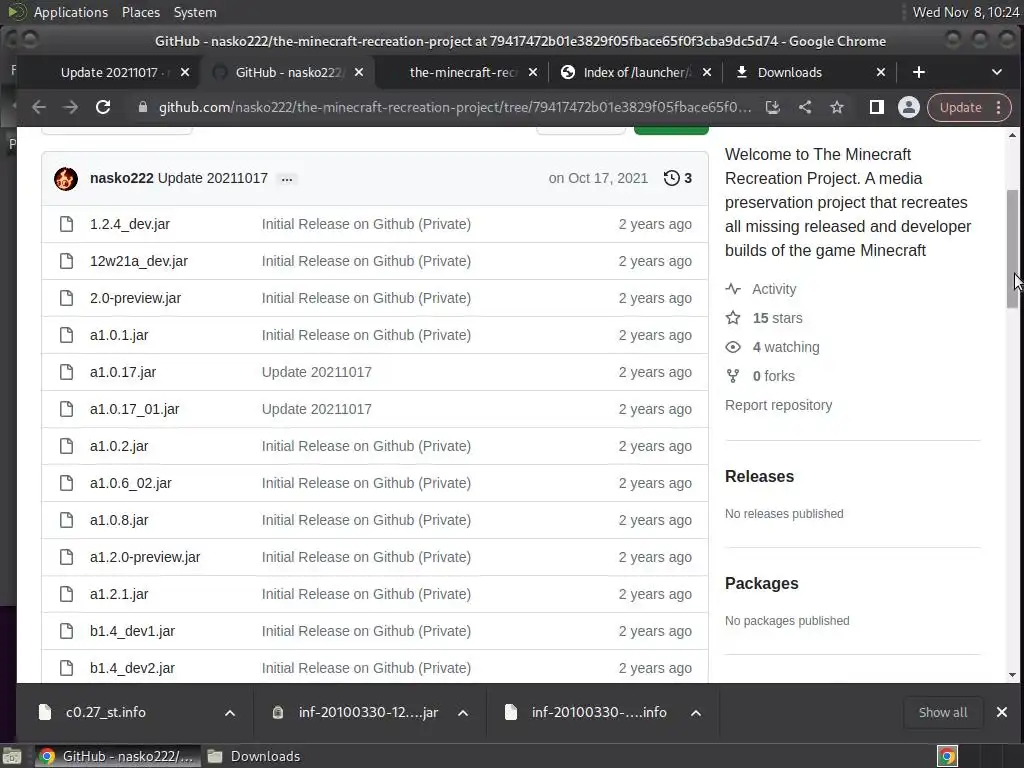Screen dimensions: 1024x768
Task: Expand options for c0.27_st.info download
Action: (x=230, y=712)
